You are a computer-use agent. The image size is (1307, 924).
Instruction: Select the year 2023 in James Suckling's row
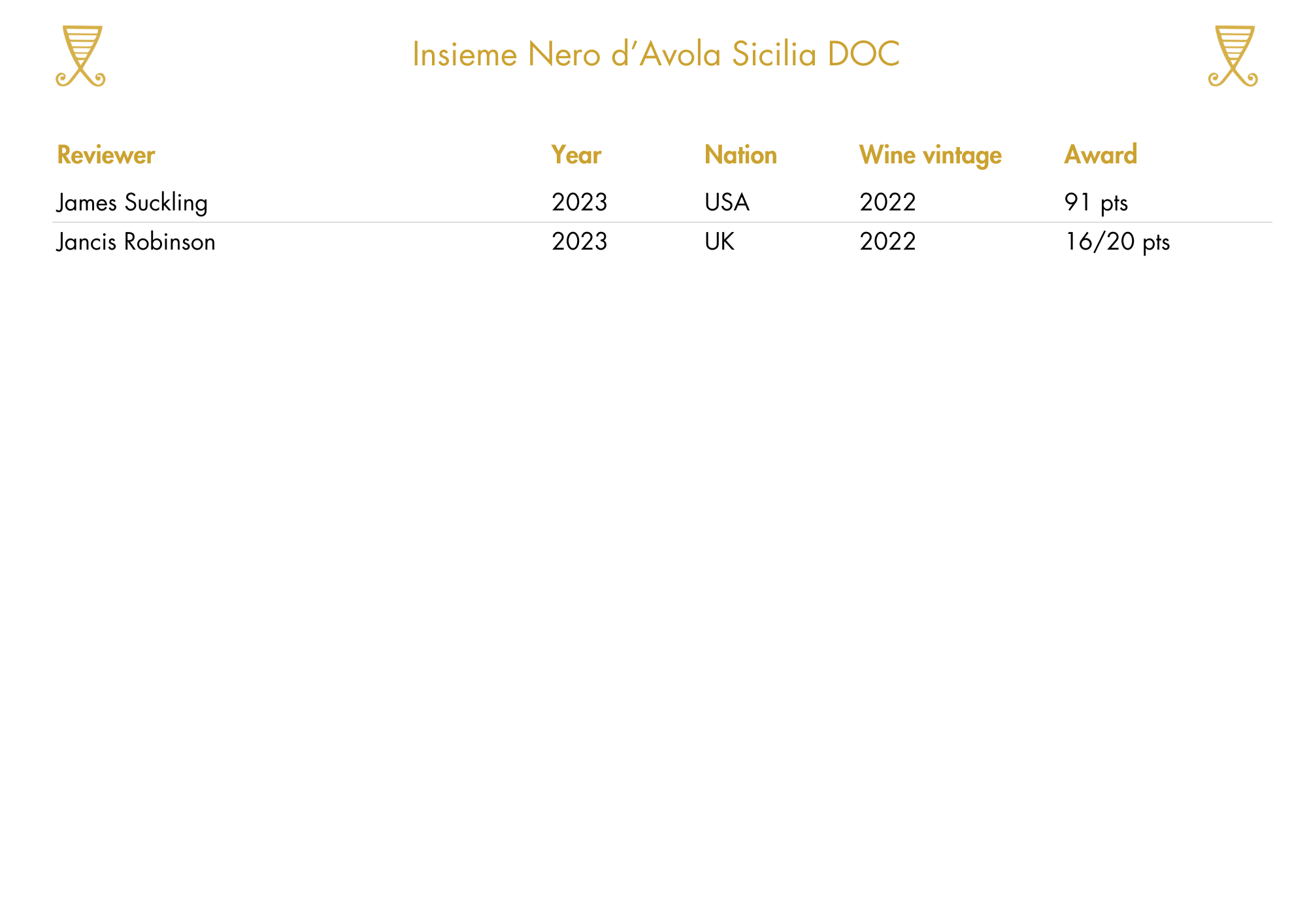pos(579,203)
